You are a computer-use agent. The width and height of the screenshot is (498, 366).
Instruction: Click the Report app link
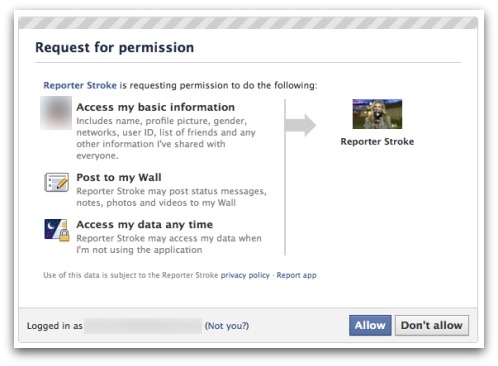pyautogui.click(x=296, y=275)
